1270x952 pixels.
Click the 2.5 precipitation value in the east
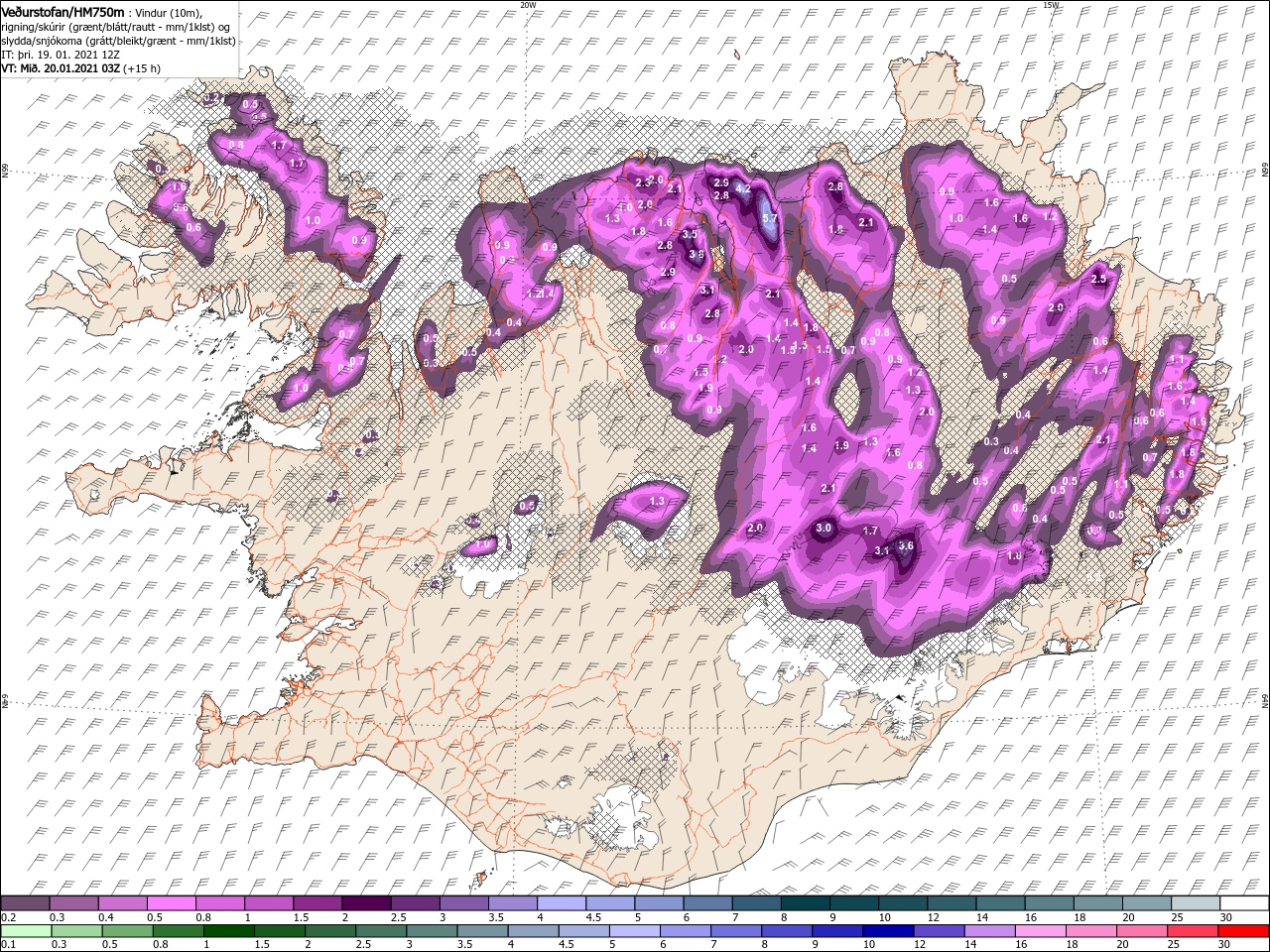1098,280
